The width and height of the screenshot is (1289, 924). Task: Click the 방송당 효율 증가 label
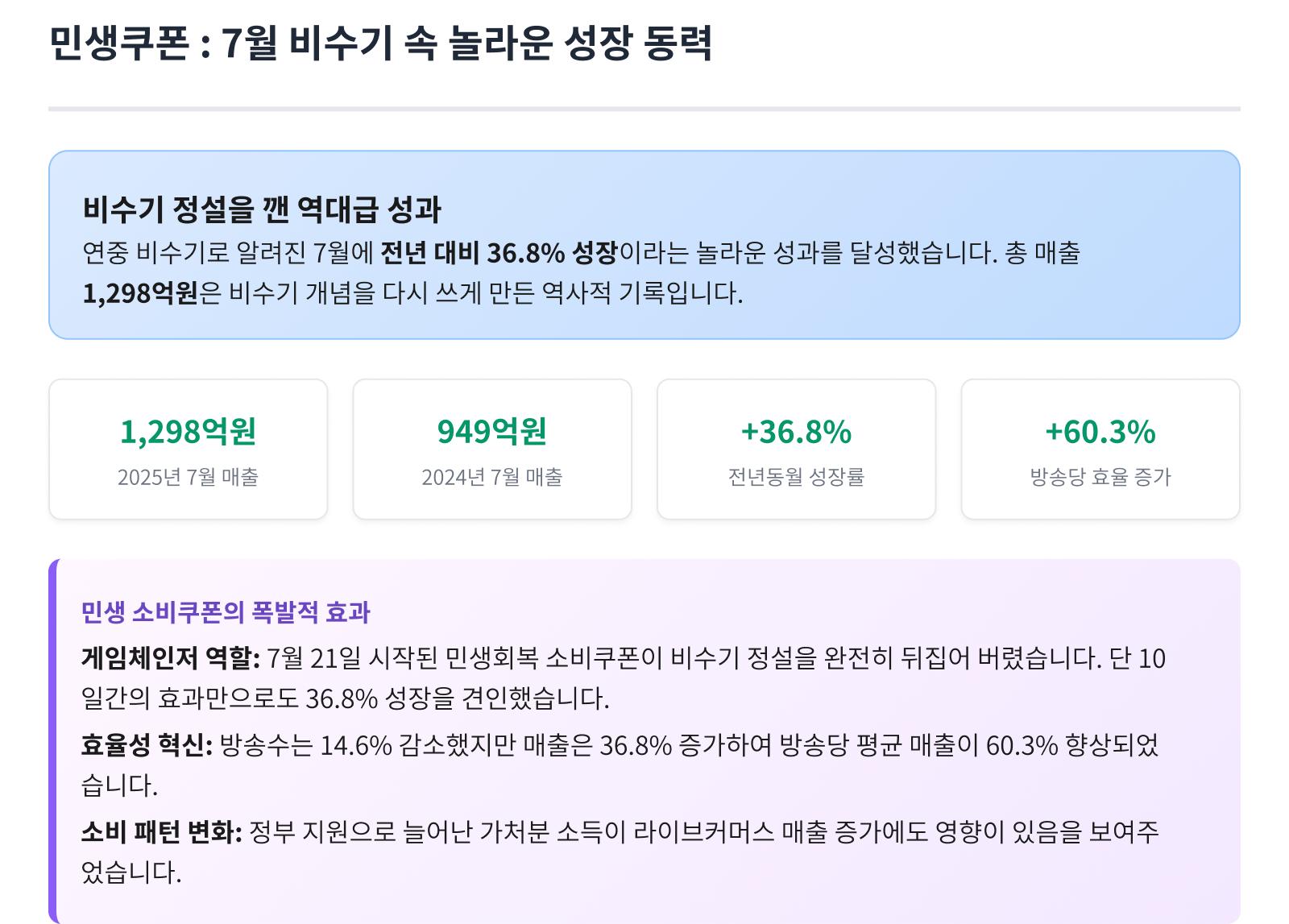click(x=1100, y=477)
